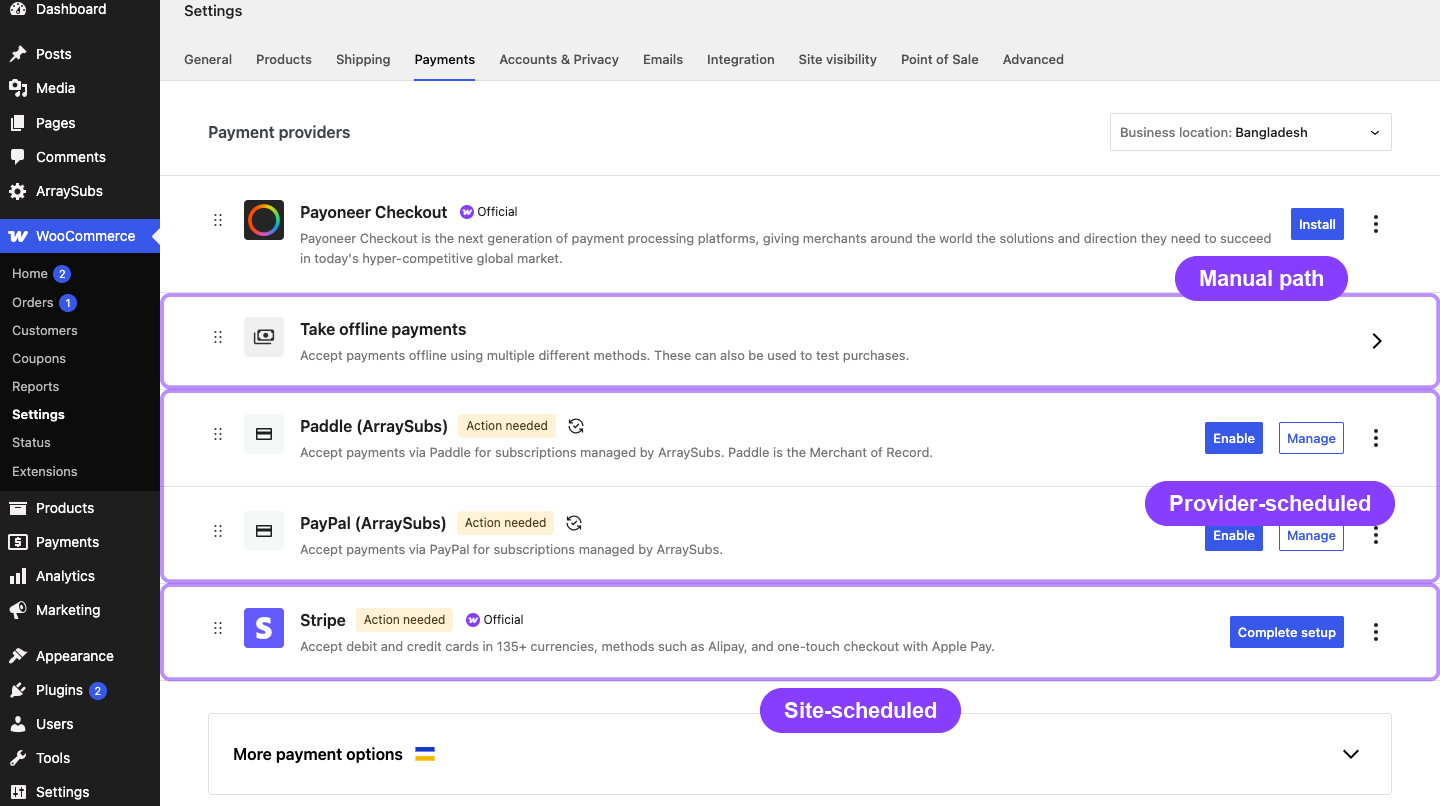
Task: Open Plugins icon in sidebar
Action: pos(17,690)
